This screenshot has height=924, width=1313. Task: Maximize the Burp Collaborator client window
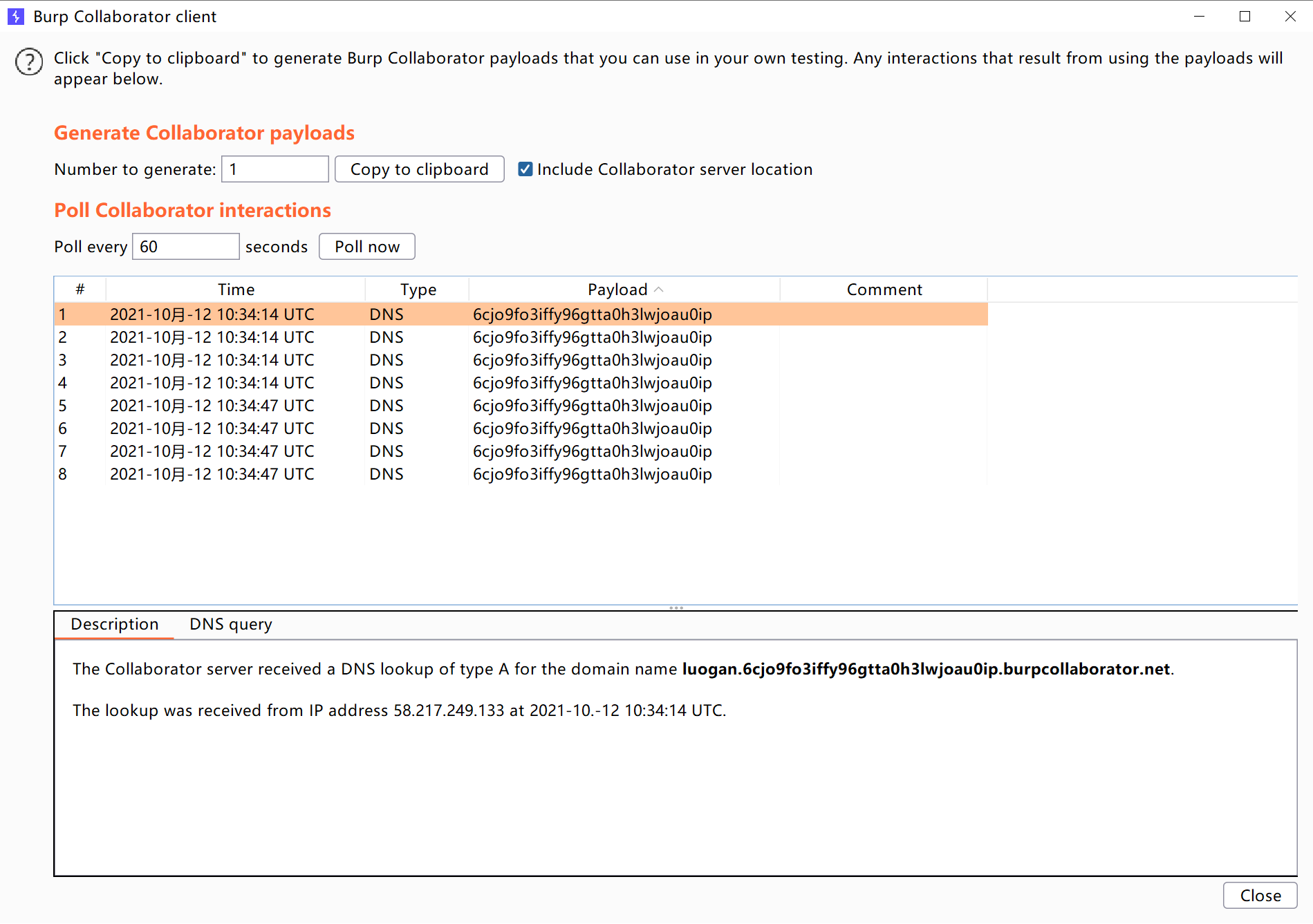[1245, 17]
